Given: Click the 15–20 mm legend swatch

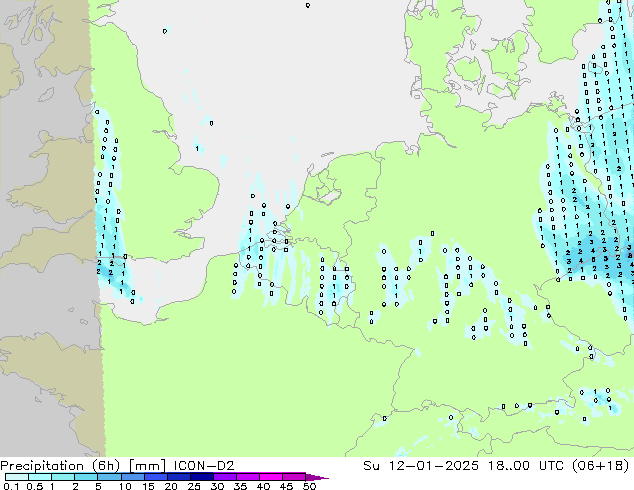Looking at the screenshot, I should 155,477.
